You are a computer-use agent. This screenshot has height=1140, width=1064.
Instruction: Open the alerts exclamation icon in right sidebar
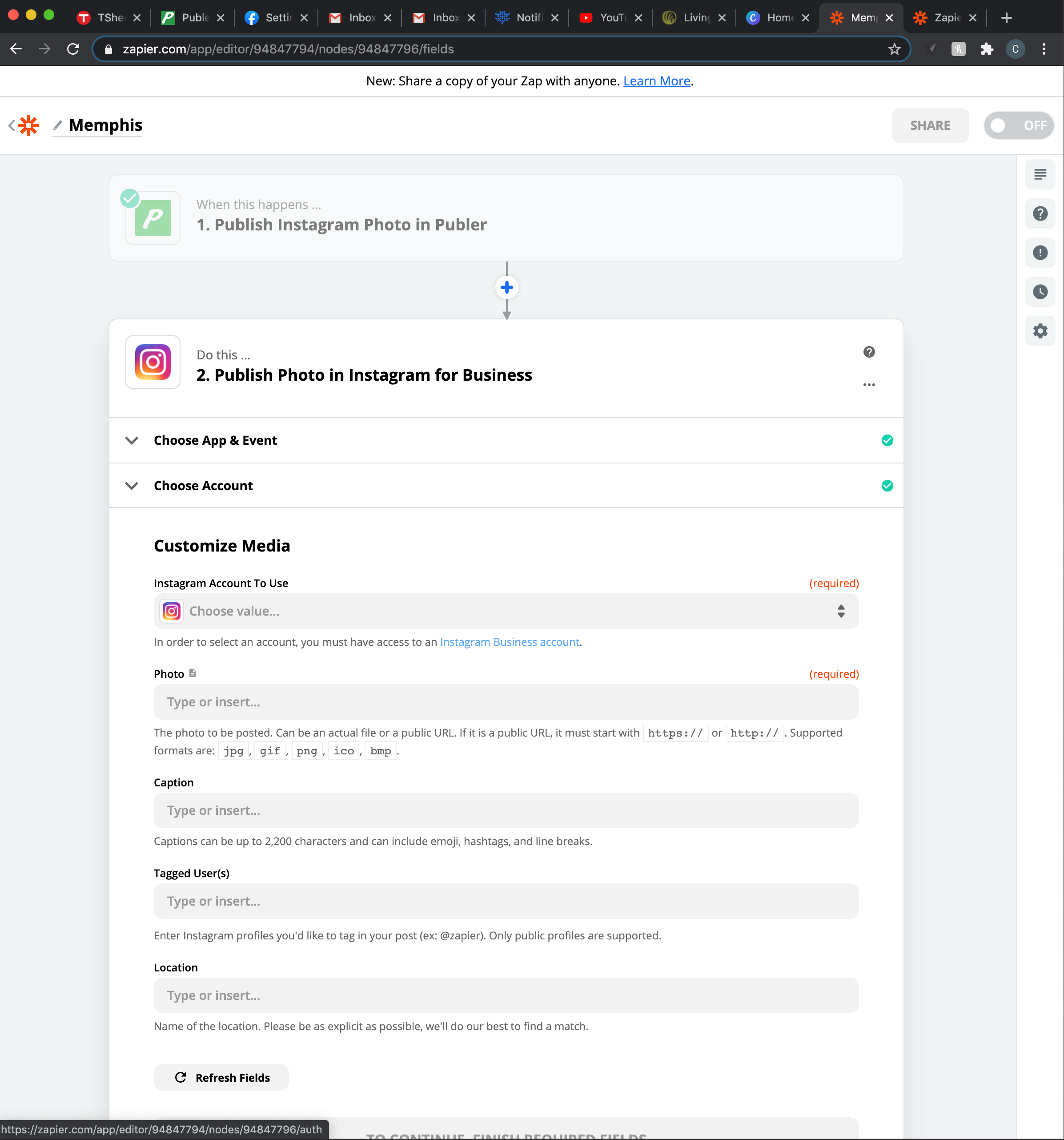pyautogui.click(x=1040, y=252)
